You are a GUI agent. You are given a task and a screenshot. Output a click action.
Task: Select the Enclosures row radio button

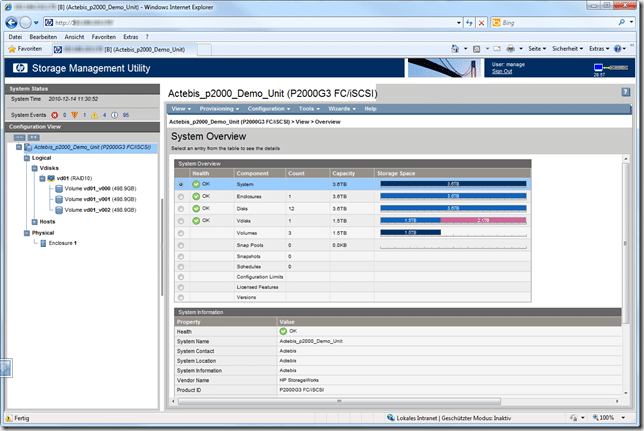point(181,197)
